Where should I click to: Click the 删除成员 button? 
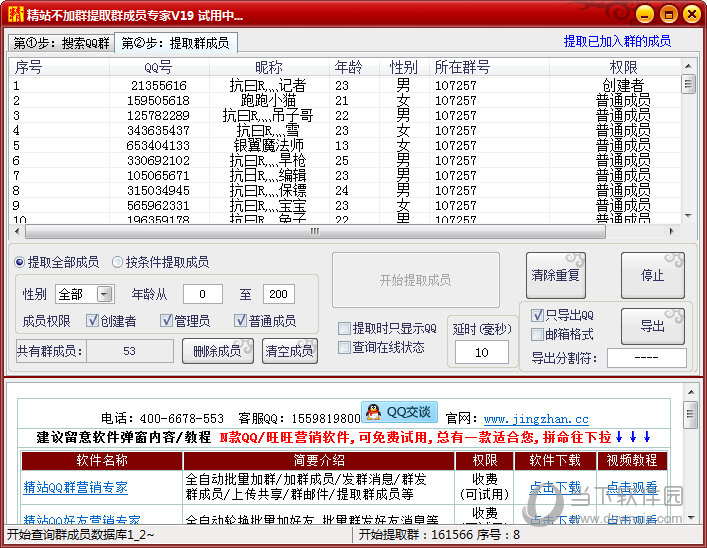point(218,351)
